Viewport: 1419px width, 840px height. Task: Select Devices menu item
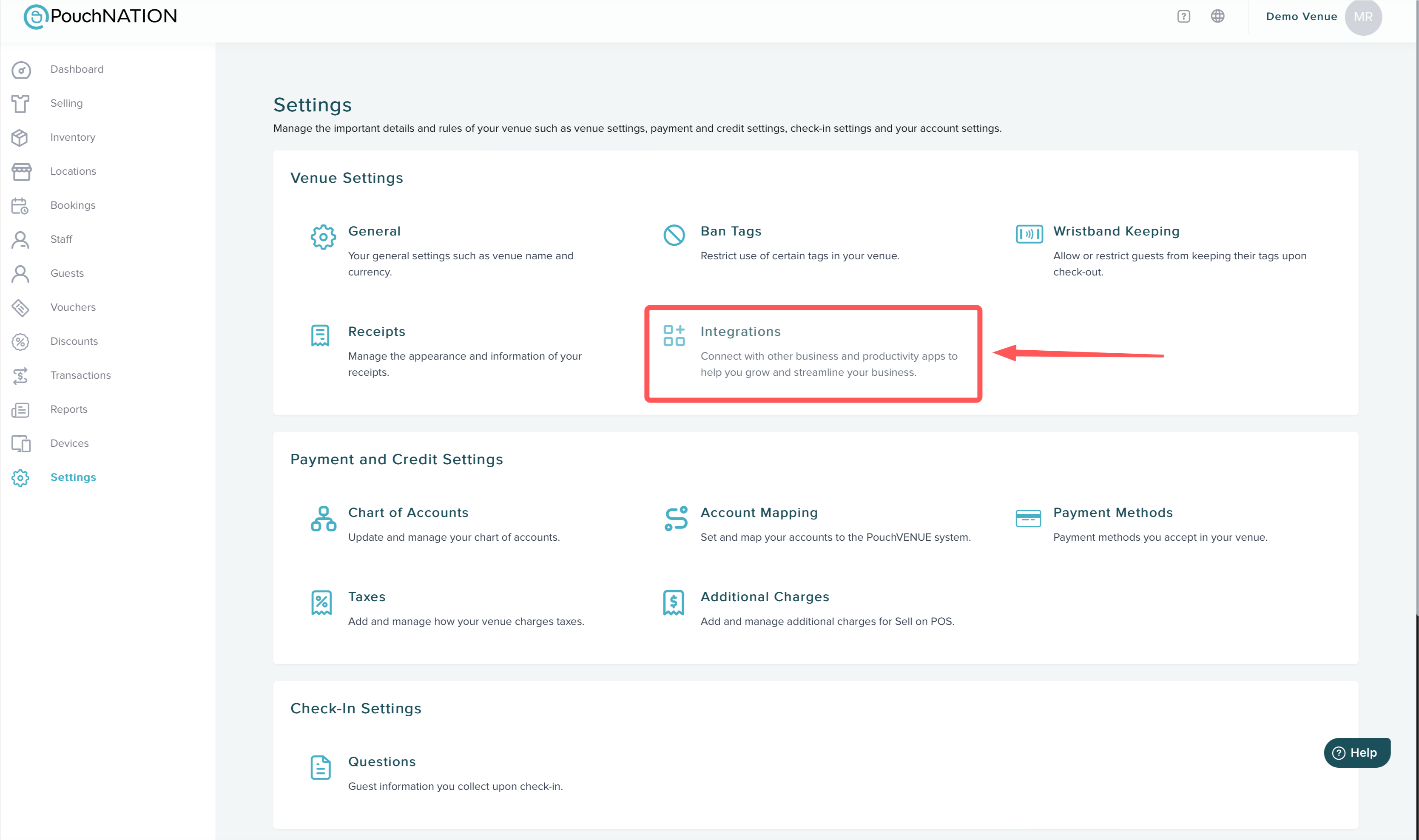[x=70, y=443]
